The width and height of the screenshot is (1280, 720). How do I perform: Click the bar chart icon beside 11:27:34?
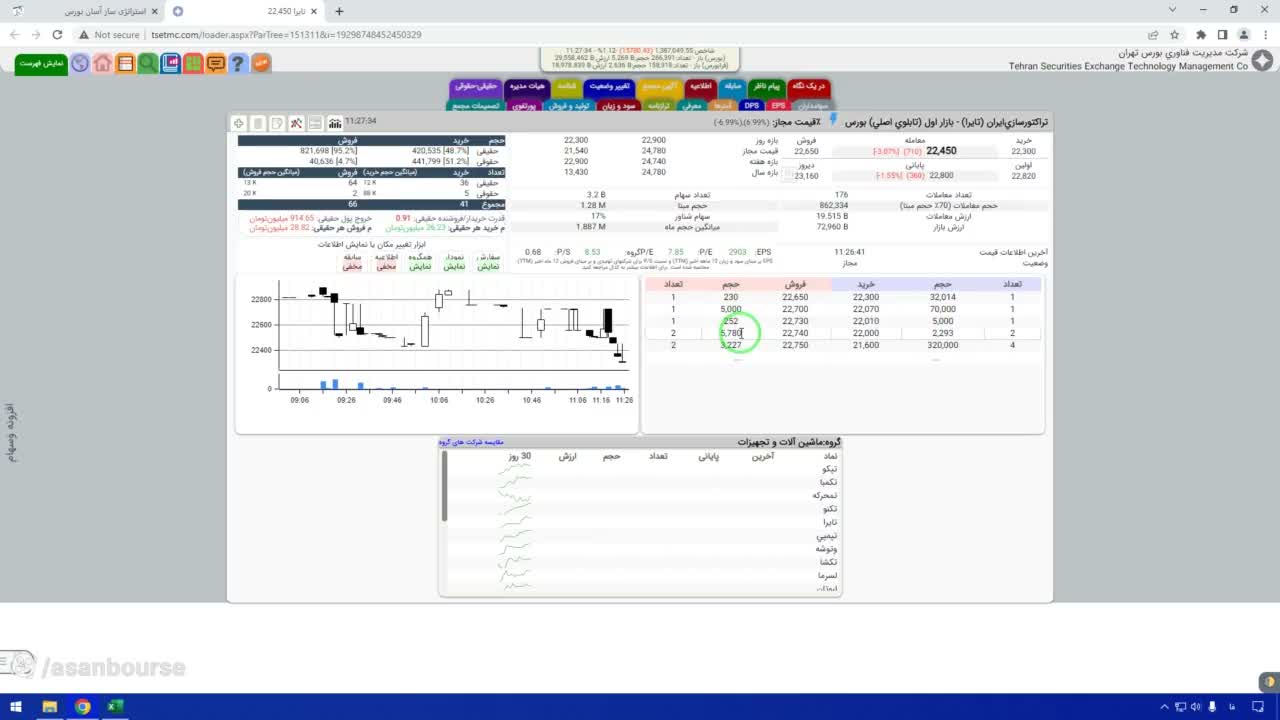click(x=334, y=123)
